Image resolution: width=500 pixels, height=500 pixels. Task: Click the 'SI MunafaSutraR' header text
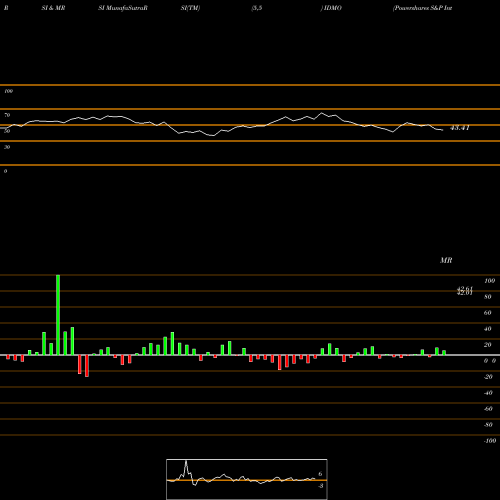click(123, 8)
